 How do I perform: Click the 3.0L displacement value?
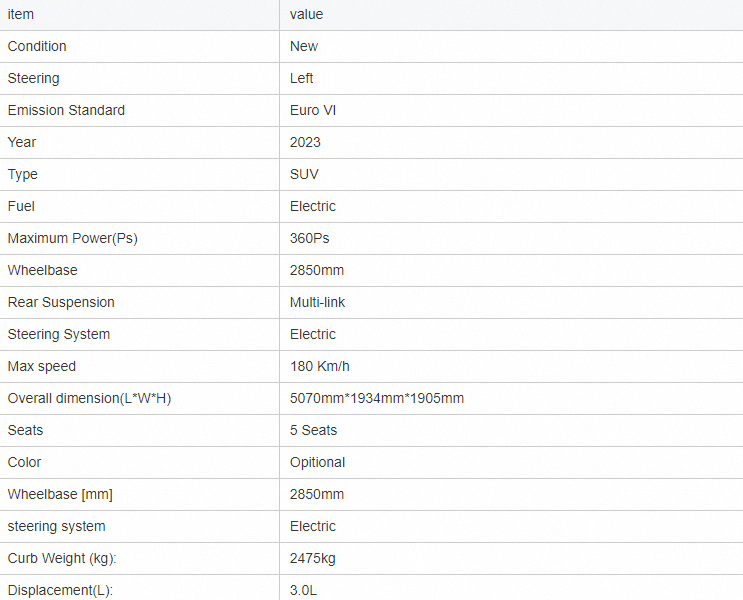point(303,590)
